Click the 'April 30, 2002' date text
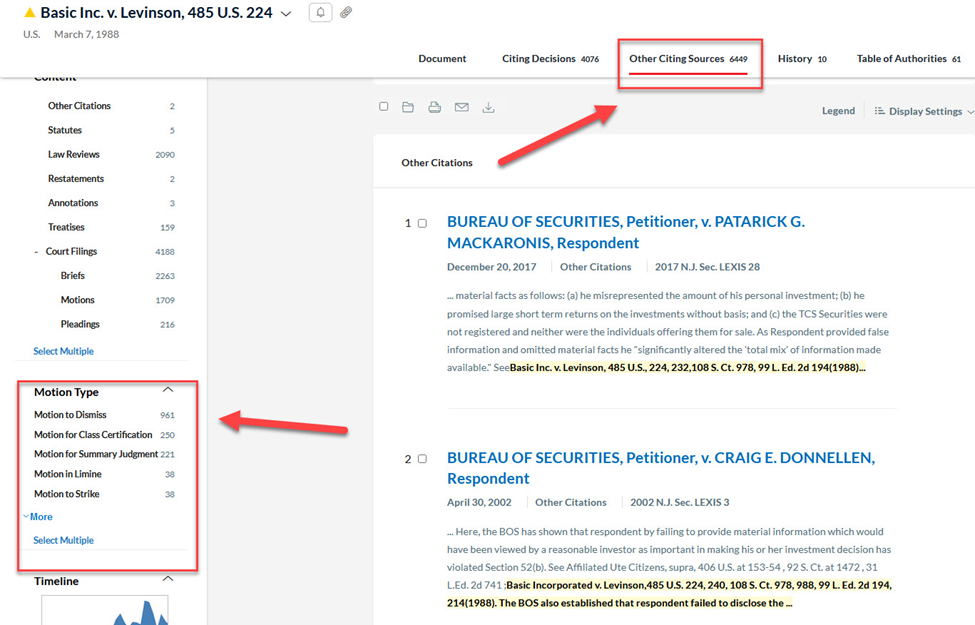The image size is (975, 625). click(x=479, y=502)
